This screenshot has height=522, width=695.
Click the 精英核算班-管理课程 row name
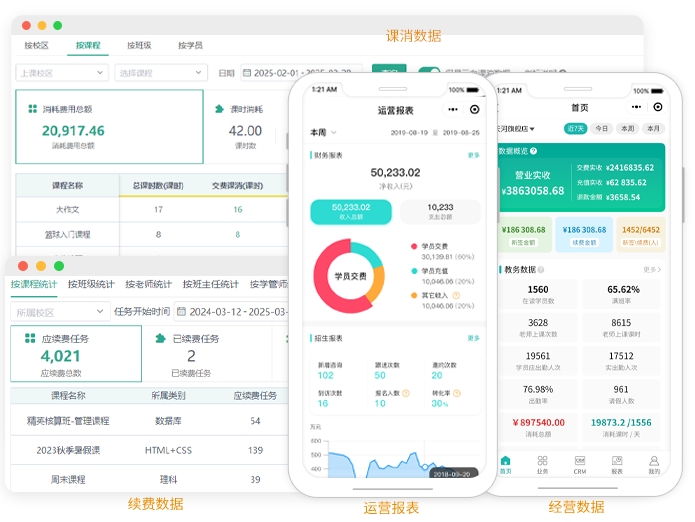click(68, 421)
